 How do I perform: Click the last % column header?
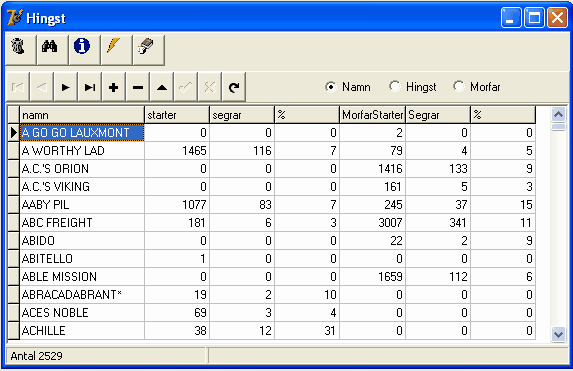503,115
